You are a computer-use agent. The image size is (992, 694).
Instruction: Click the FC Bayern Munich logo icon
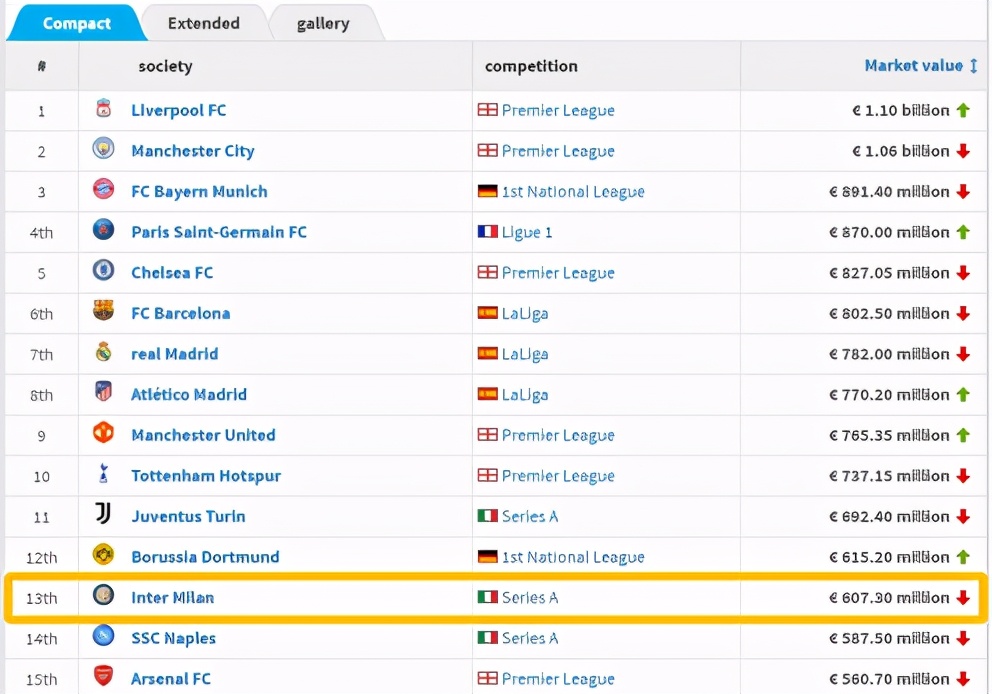coord(103,190)
